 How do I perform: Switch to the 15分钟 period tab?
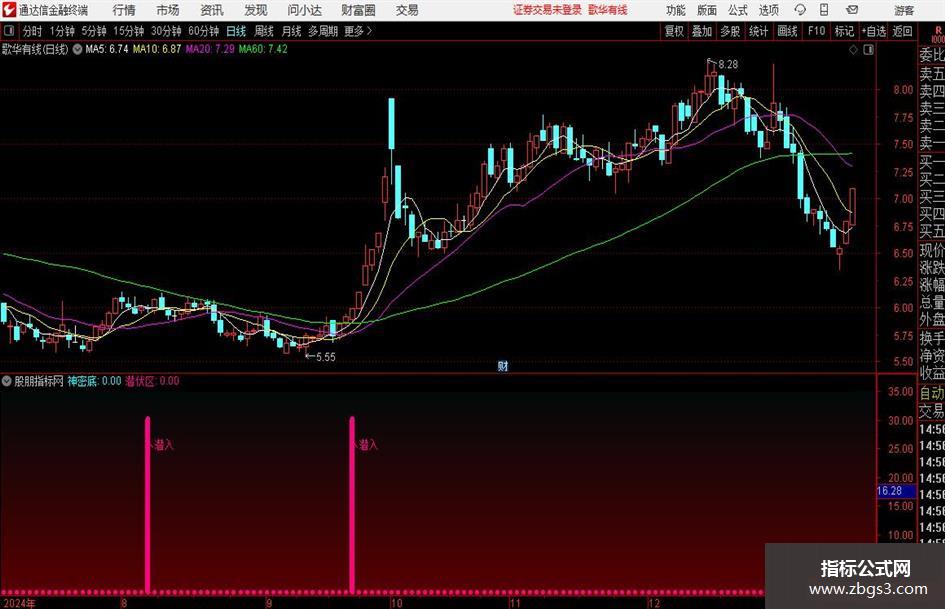pos(129,31)
